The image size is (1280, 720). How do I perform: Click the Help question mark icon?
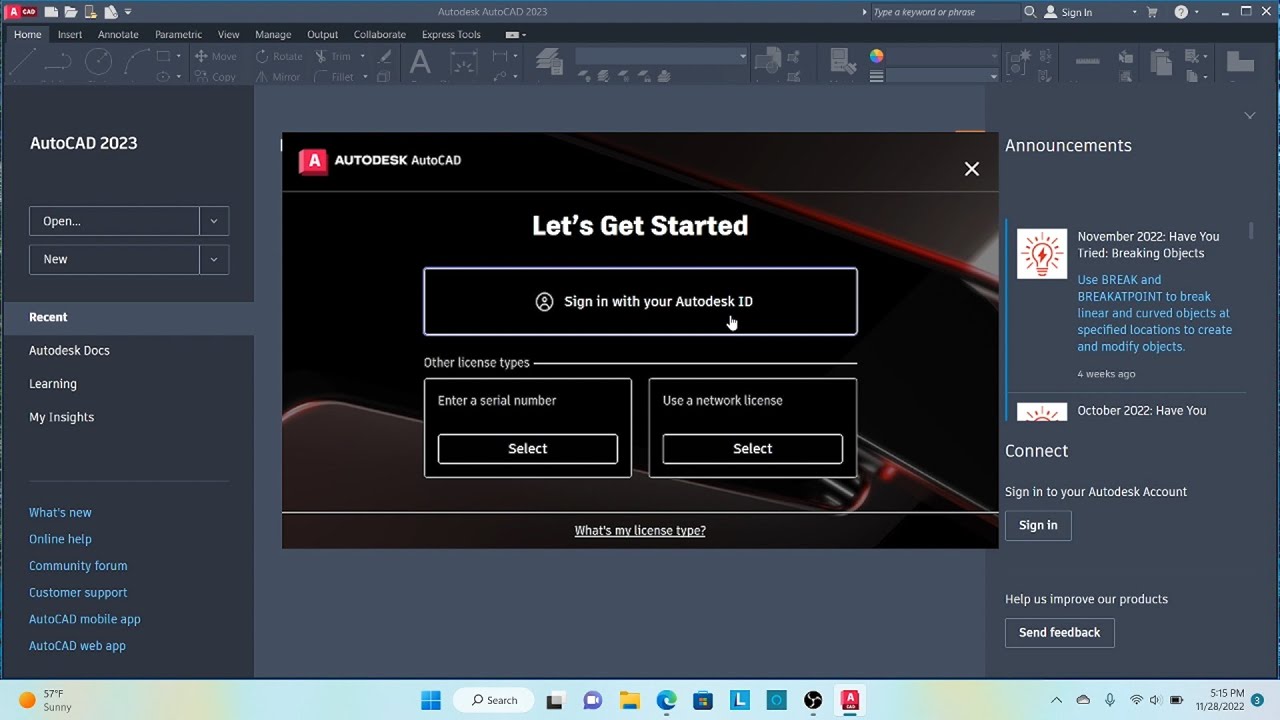coord(1181,12)
